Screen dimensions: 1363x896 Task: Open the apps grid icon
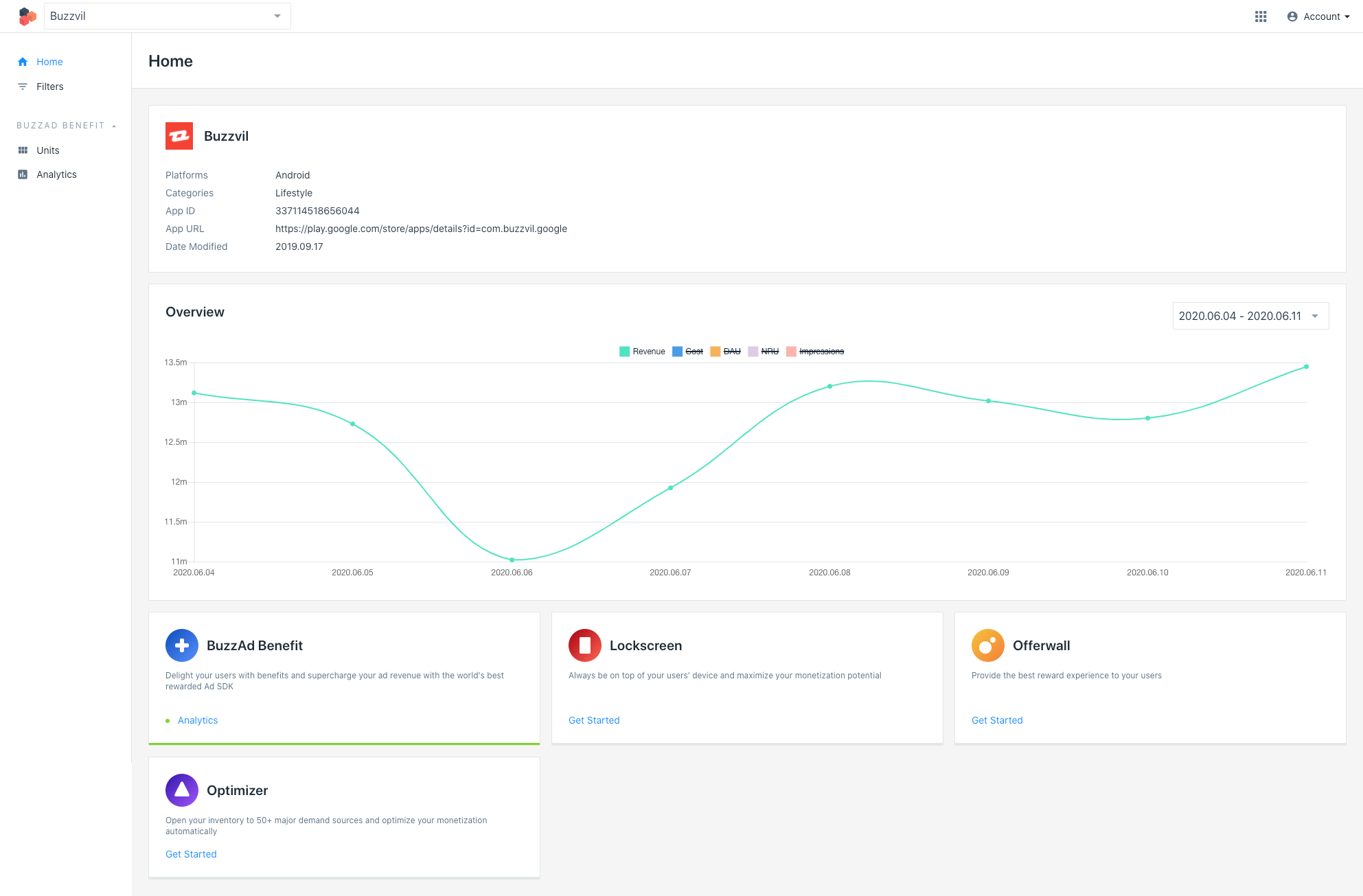[x=1261, y=16]
